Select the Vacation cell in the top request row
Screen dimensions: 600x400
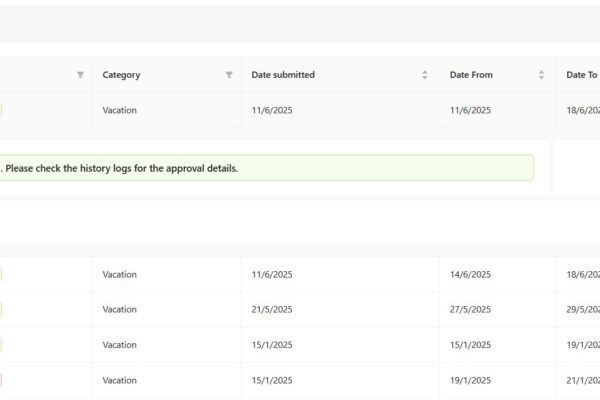pyautogui.click(x=120, y=110)
